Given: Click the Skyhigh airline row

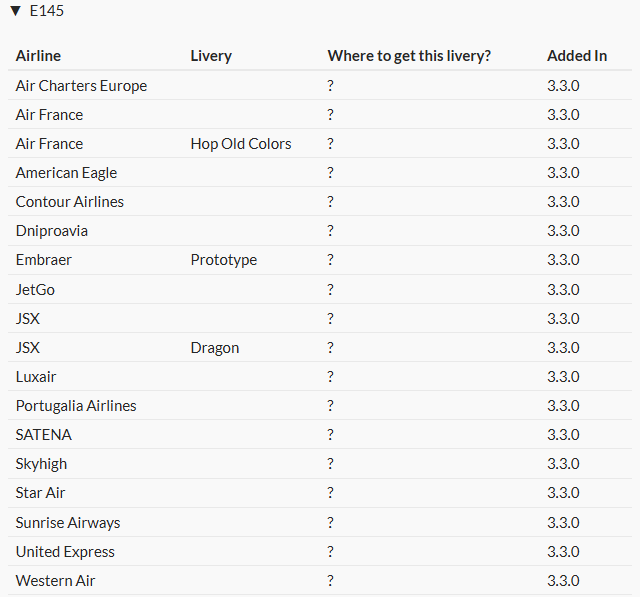Looking at the screenshot, I should pyautogui.click(x=42, y=464).
